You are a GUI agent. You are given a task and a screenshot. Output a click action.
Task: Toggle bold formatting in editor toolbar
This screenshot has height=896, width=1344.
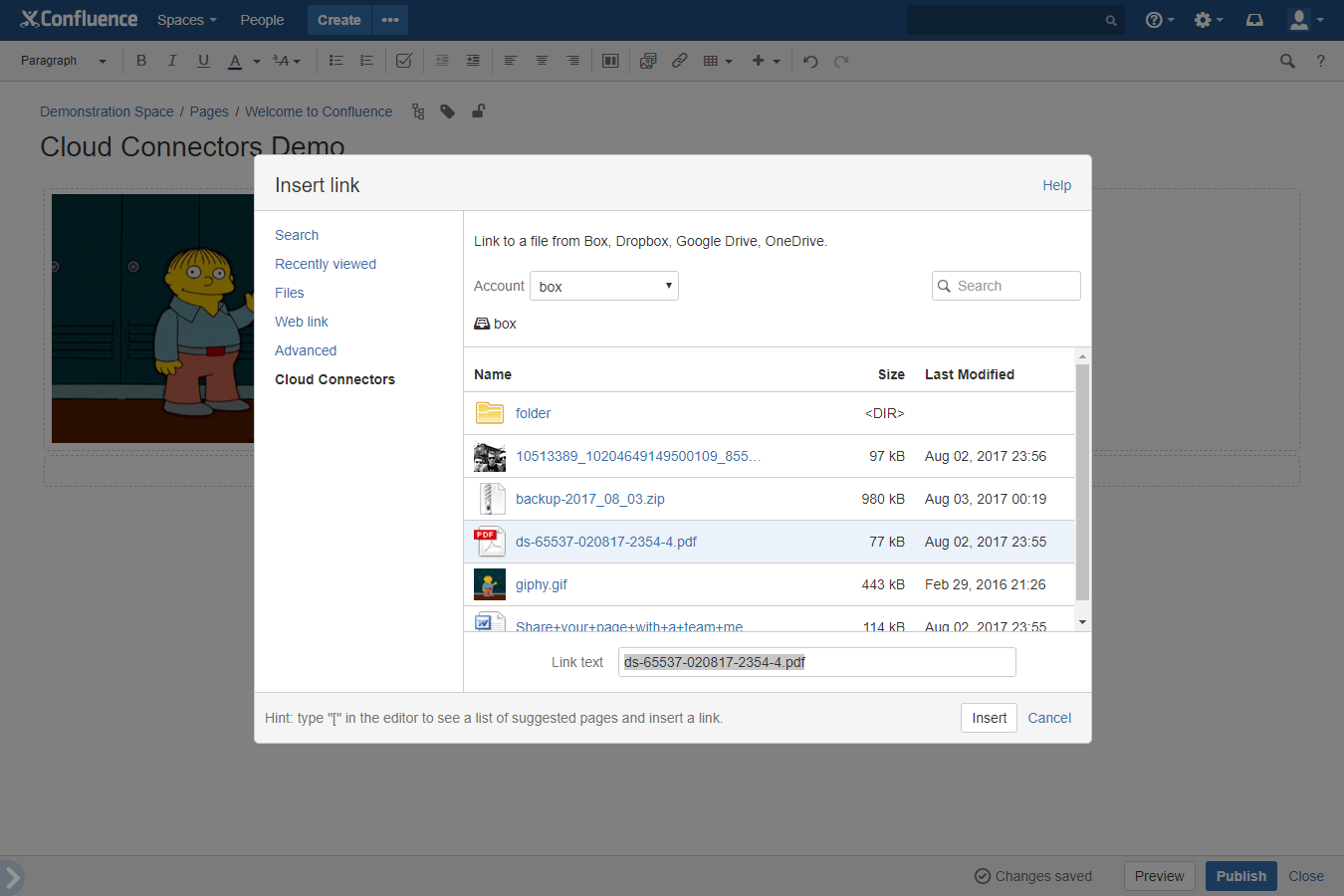coord(141,61)
